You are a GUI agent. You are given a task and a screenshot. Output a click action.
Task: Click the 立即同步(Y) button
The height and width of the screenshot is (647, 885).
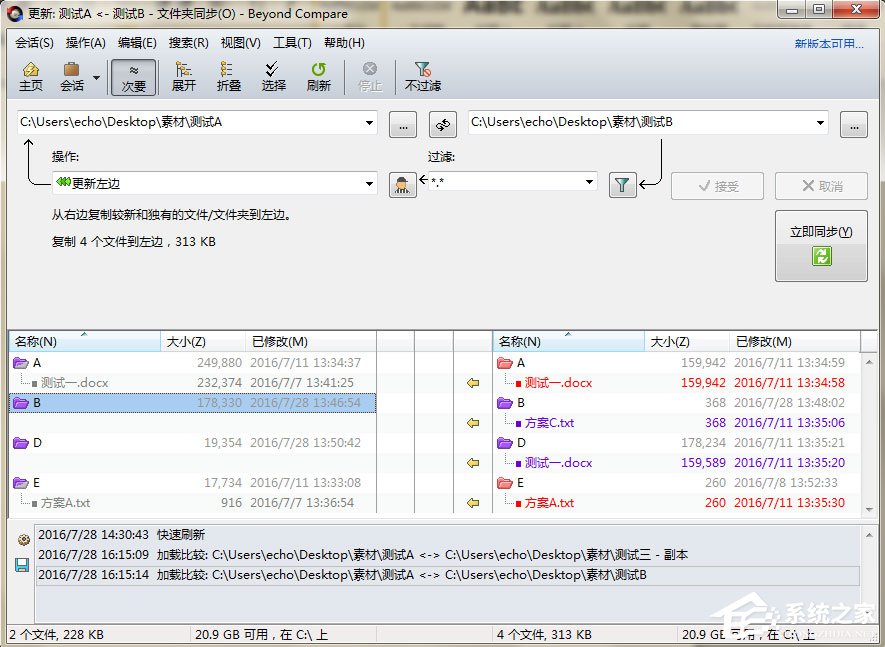(x=820, y=245)
